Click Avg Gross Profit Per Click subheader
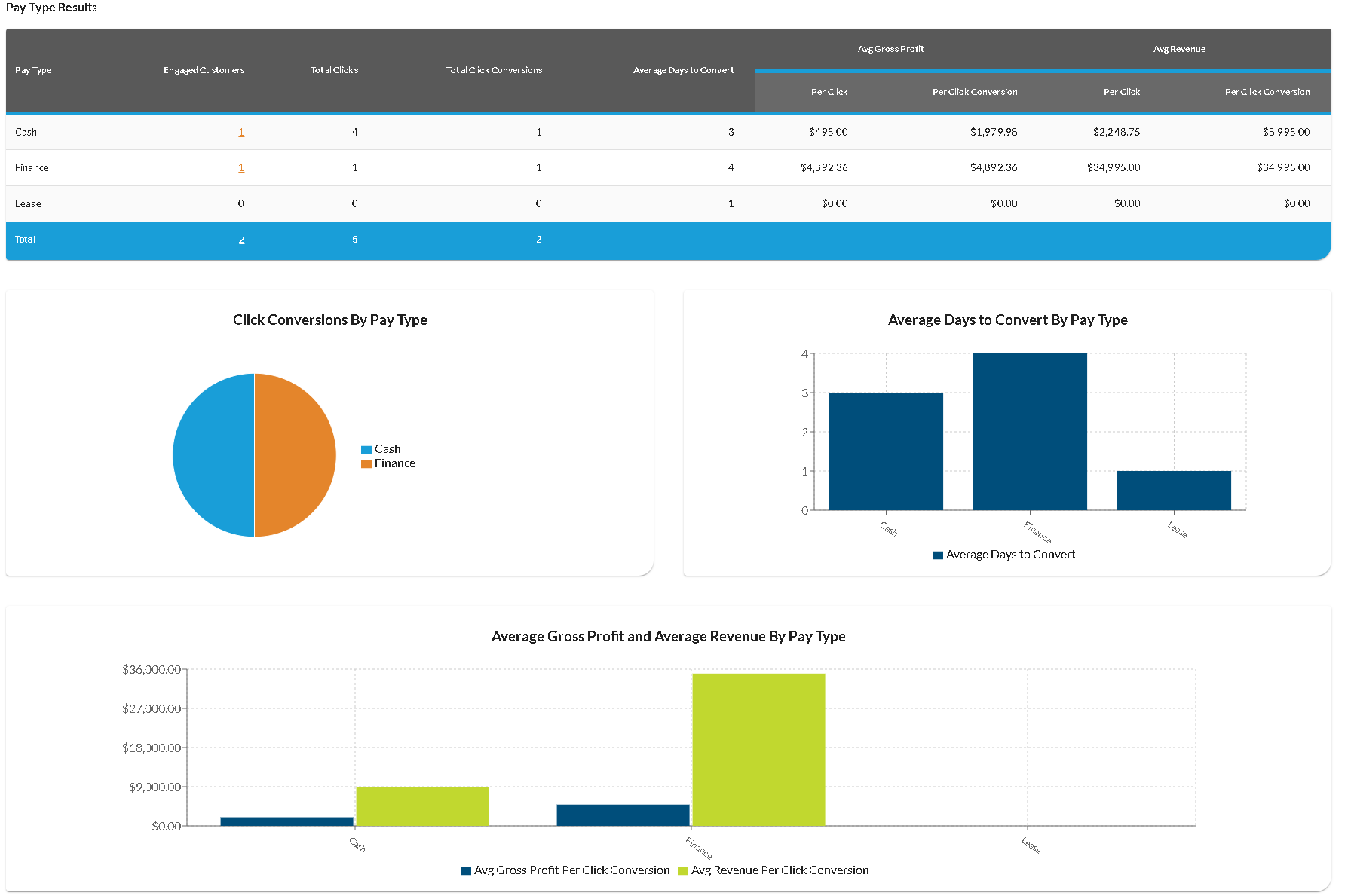1351x896 pixels. tap(829, 92)
